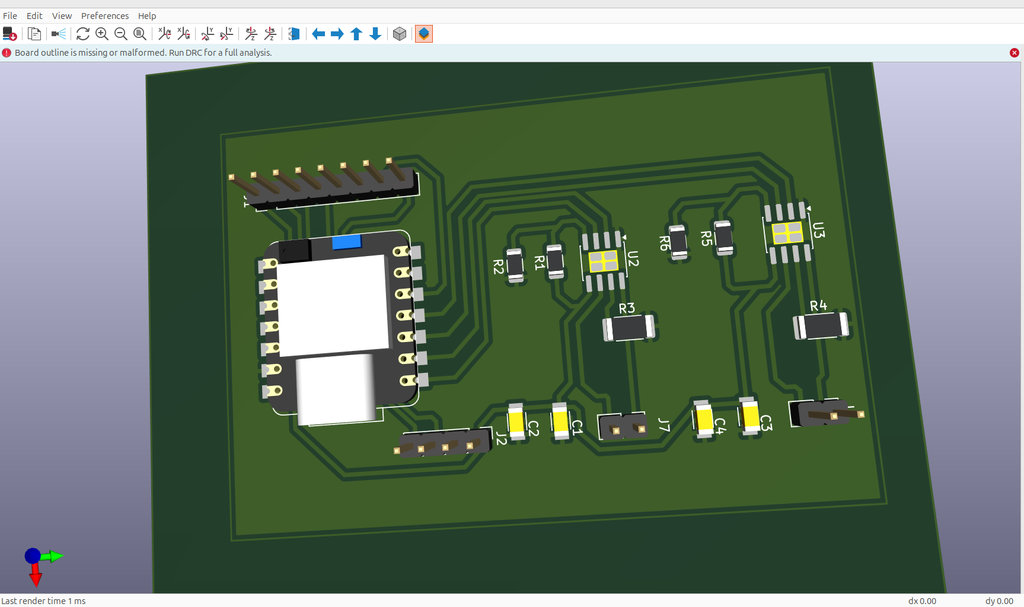Click the angled 2-pin header beside C3

tap(825, 412)
